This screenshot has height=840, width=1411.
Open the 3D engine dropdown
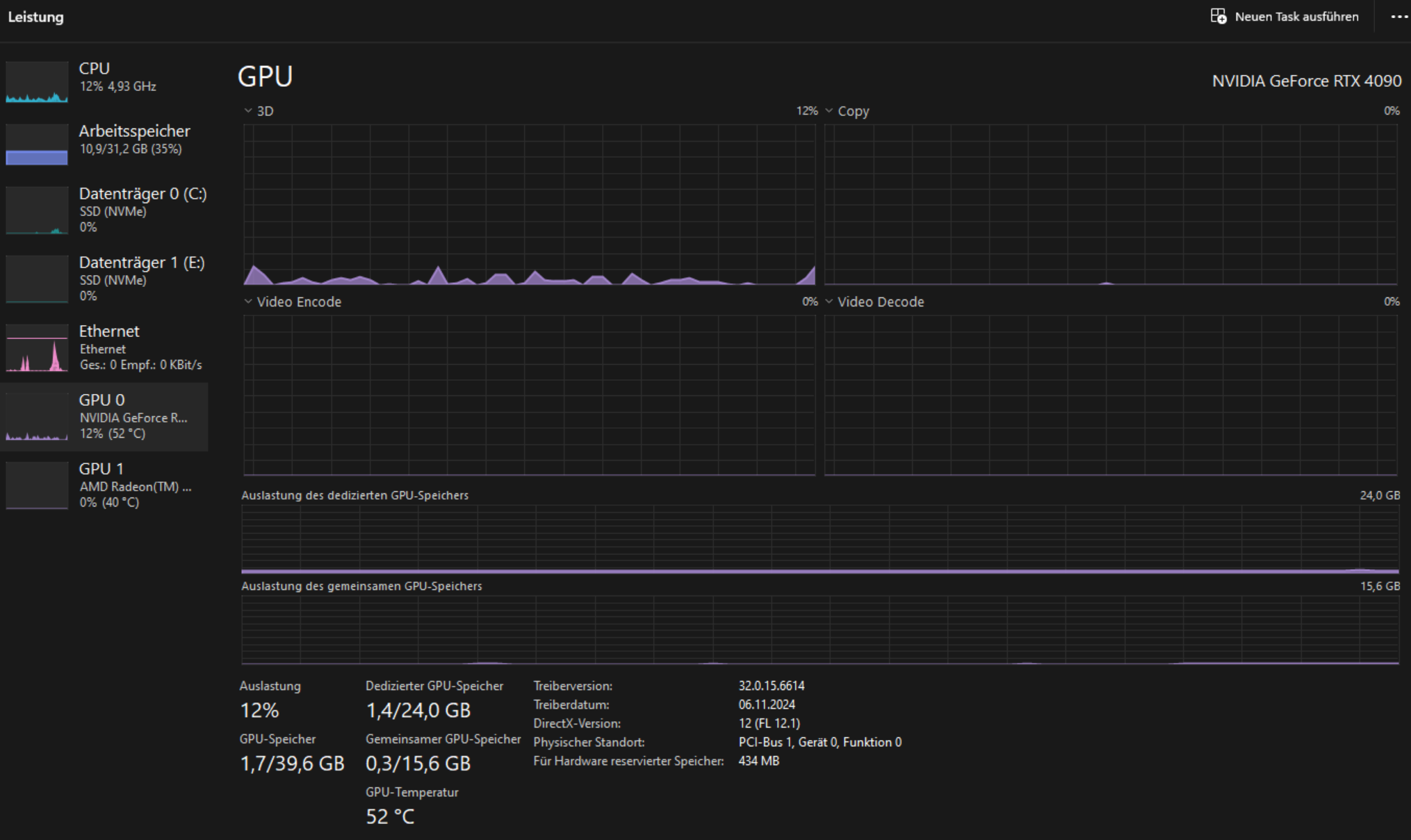[248, 110]
